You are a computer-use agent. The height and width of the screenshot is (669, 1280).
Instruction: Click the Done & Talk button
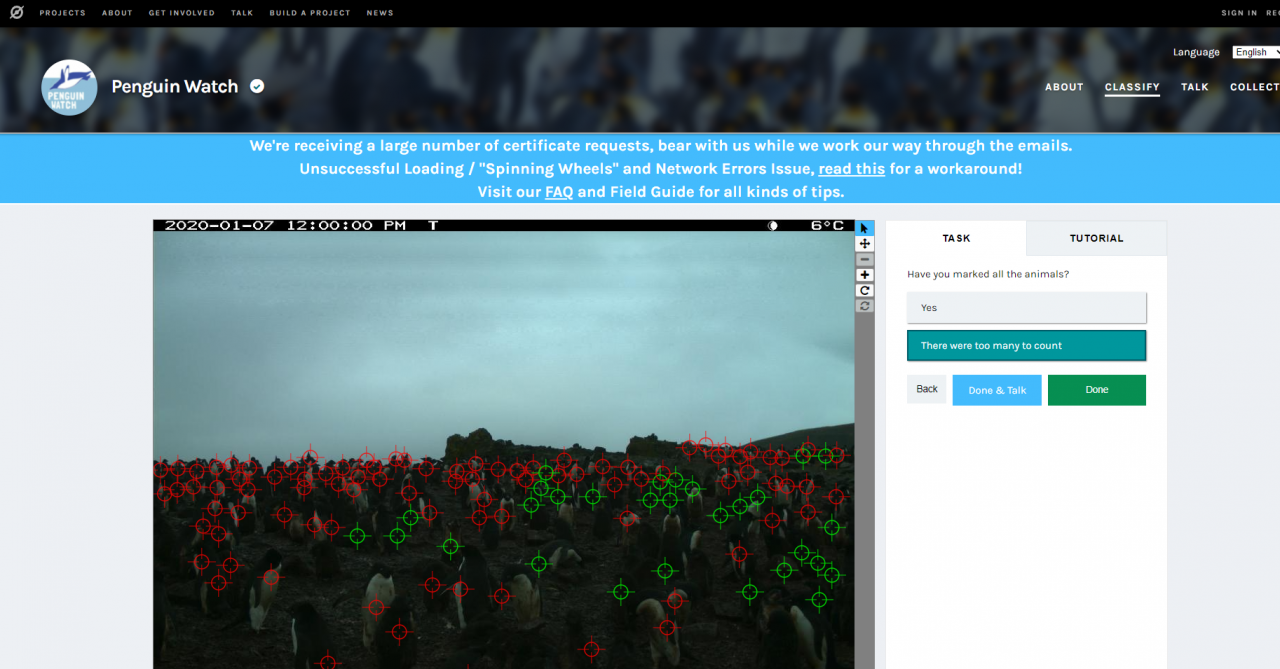coord(997,390)
